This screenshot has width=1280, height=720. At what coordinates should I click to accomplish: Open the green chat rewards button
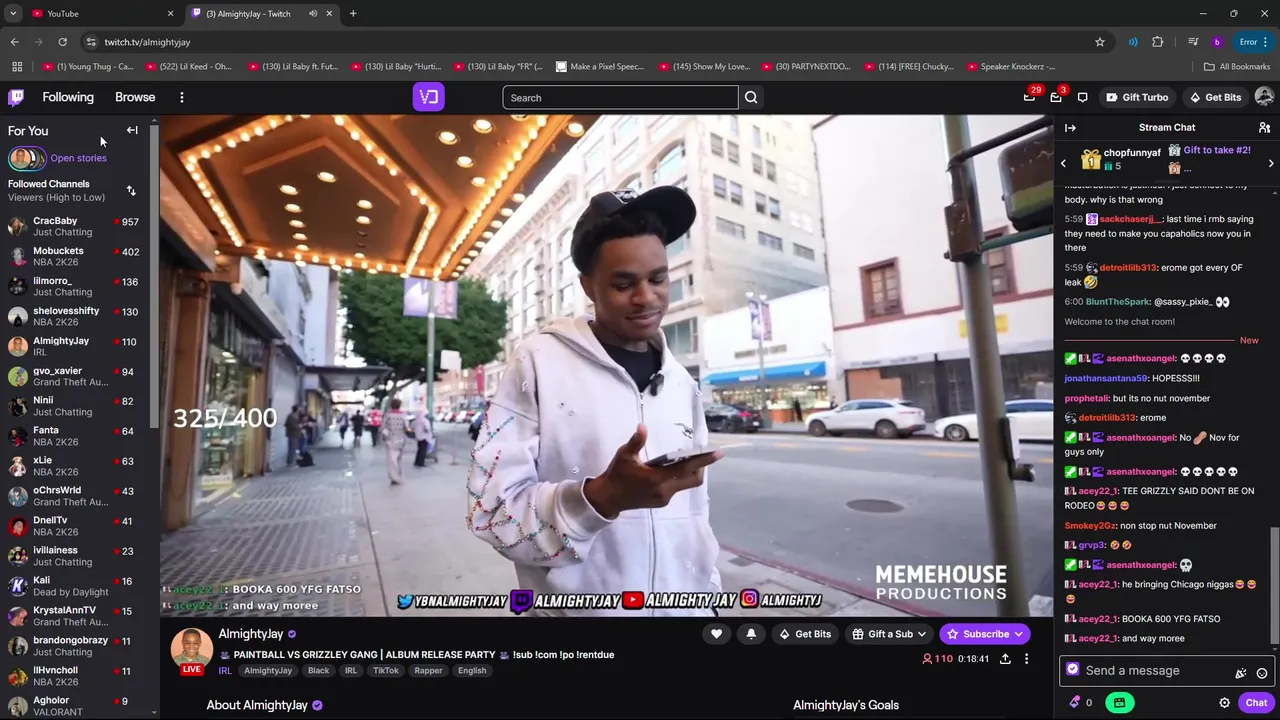coord(1119,703)
